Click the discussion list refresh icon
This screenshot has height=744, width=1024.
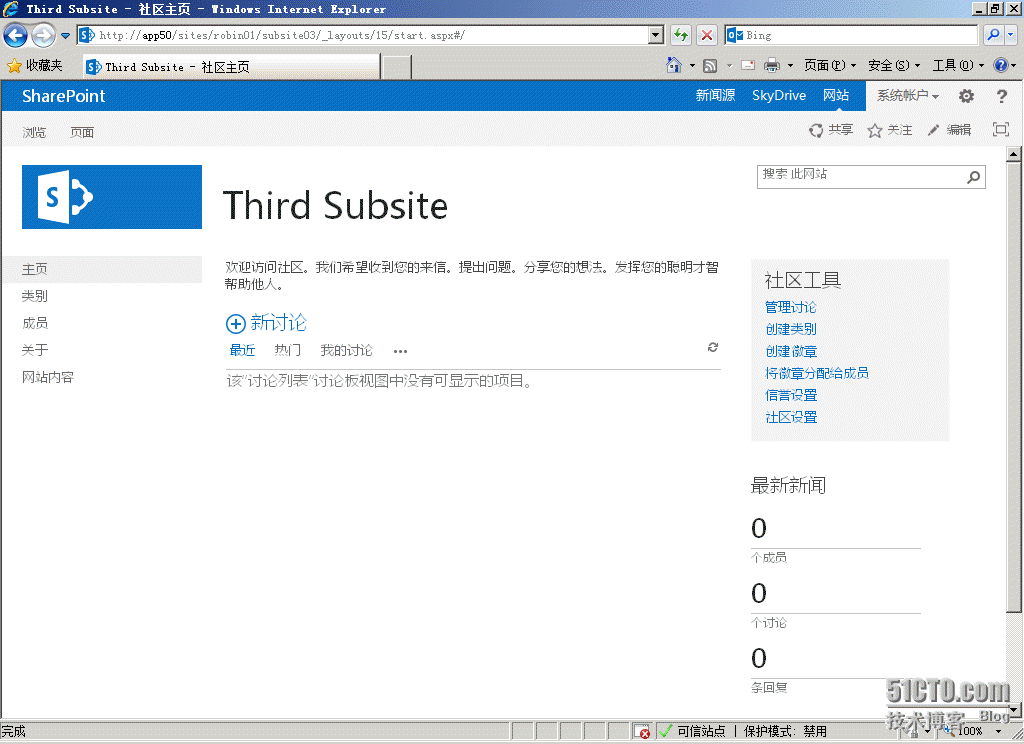pos(712,348)
